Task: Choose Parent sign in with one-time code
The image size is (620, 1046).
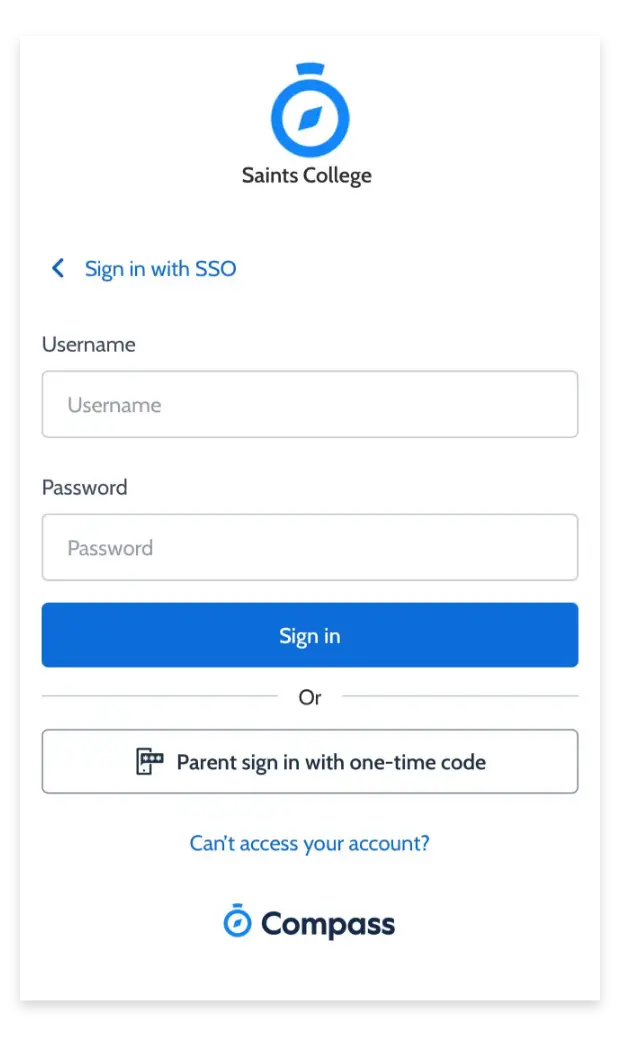Action: click(x=310, y=762)
